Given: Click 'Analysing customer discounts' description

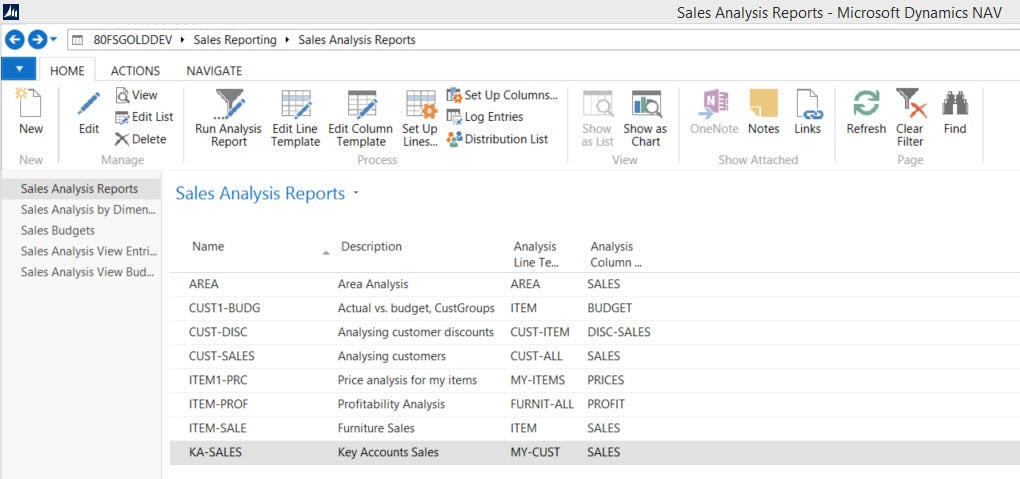Looking at the screenshot, I should click(416, 332).
